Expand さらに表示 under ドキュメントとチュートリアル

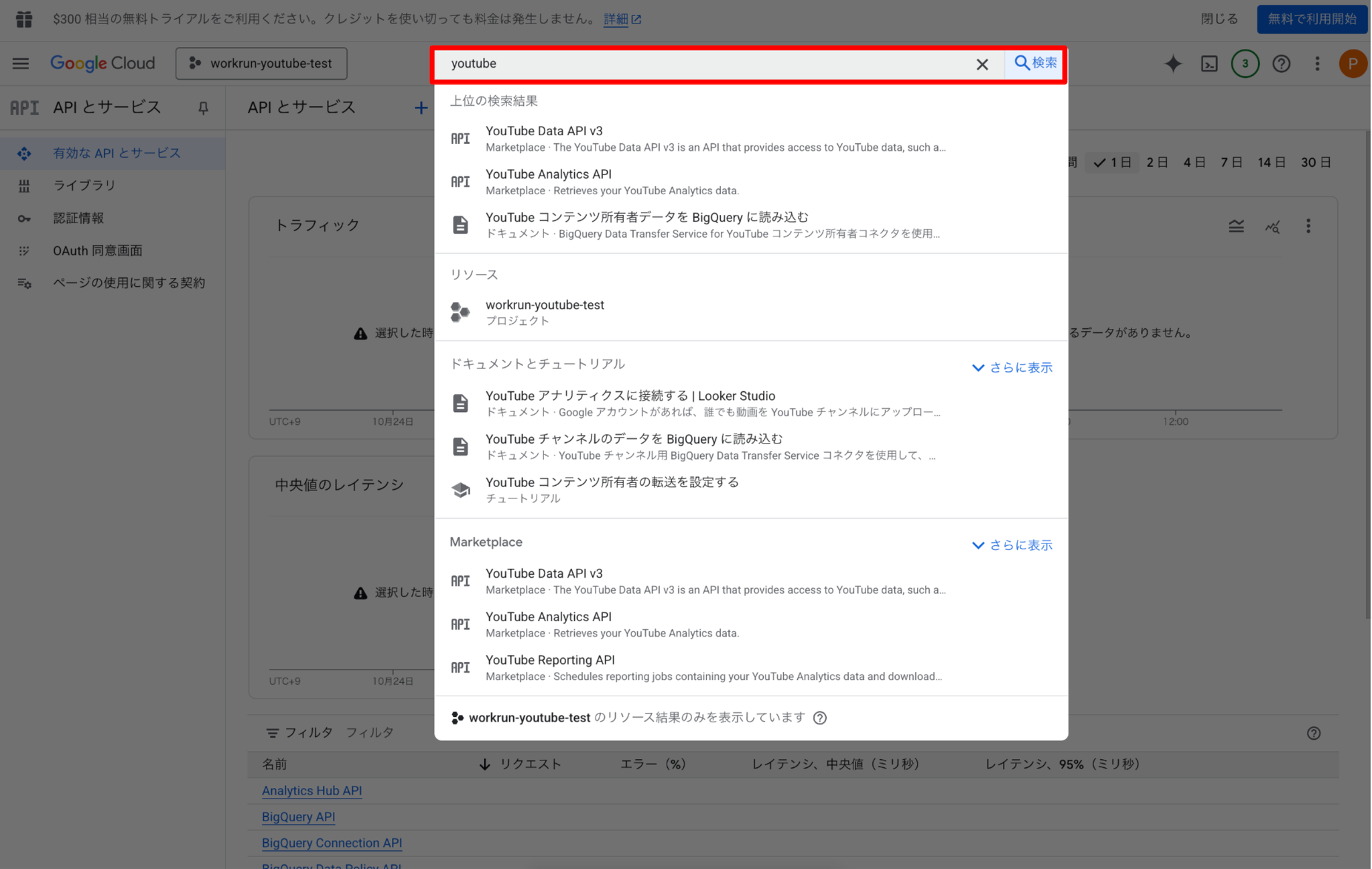1012,367
